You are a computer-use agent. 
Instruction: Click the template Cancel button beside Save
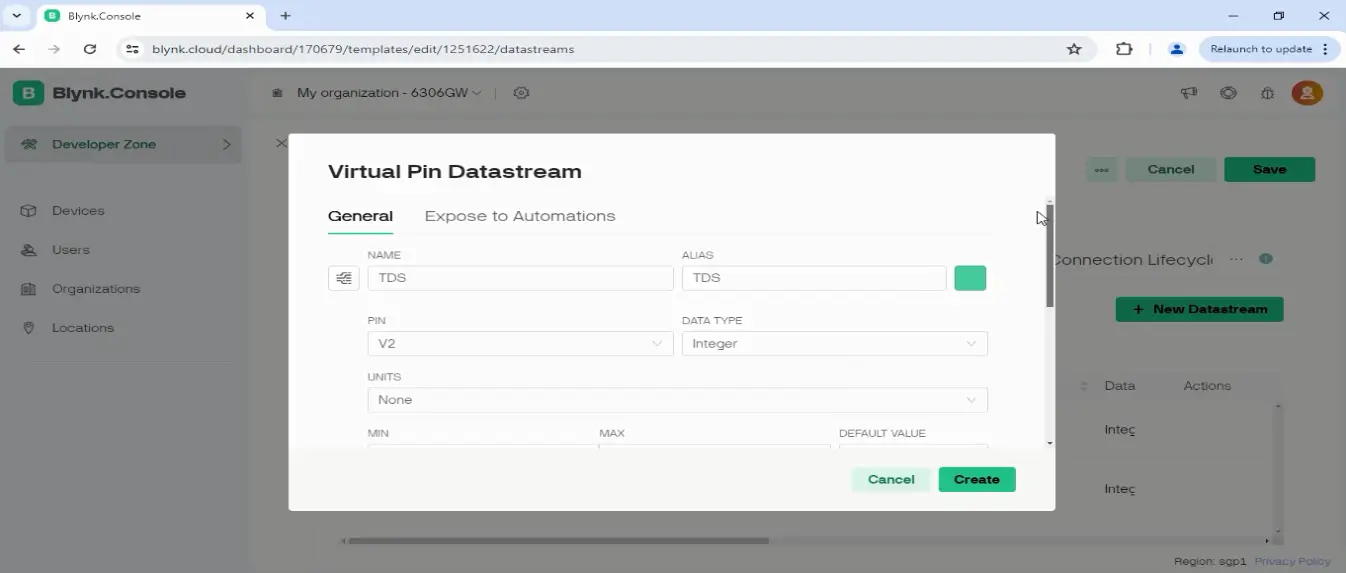[1171, 169]
